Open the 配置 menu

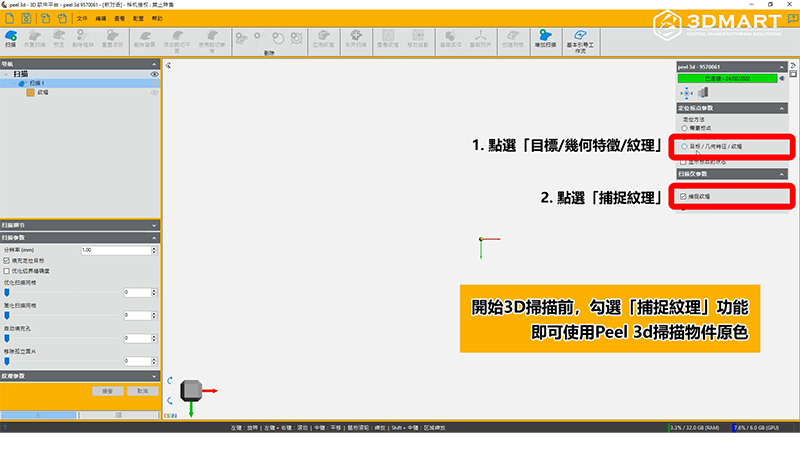click(x=139, y=18)
